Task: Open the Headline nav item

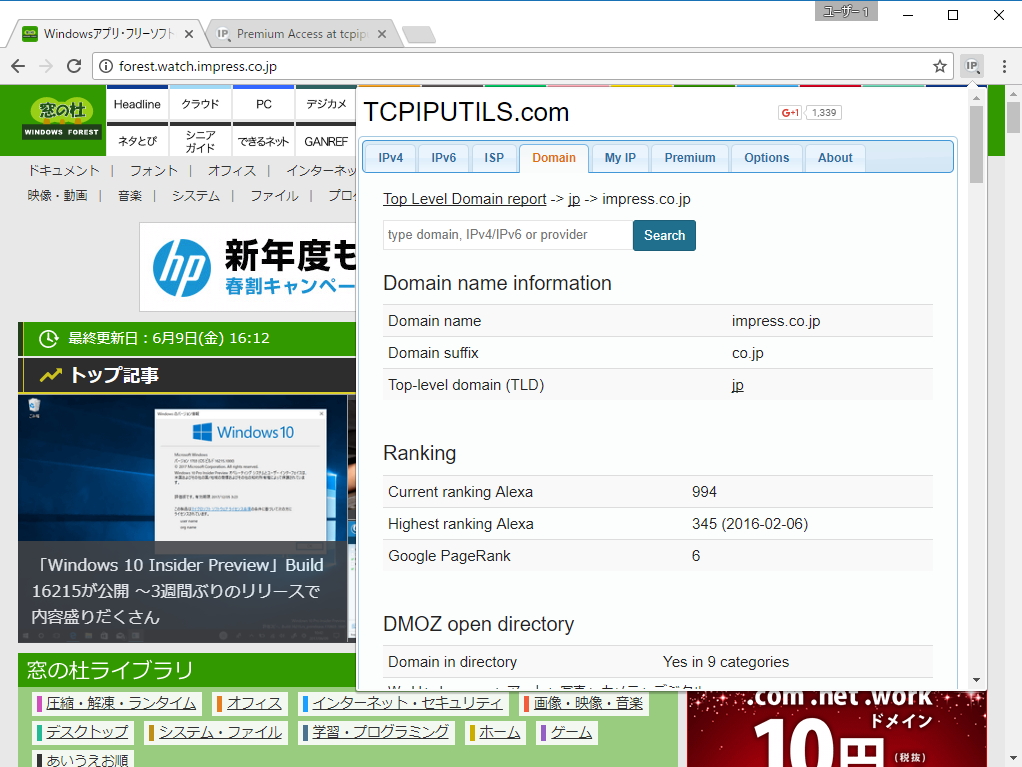Action: pyautogui.click(x=137, y=104)
